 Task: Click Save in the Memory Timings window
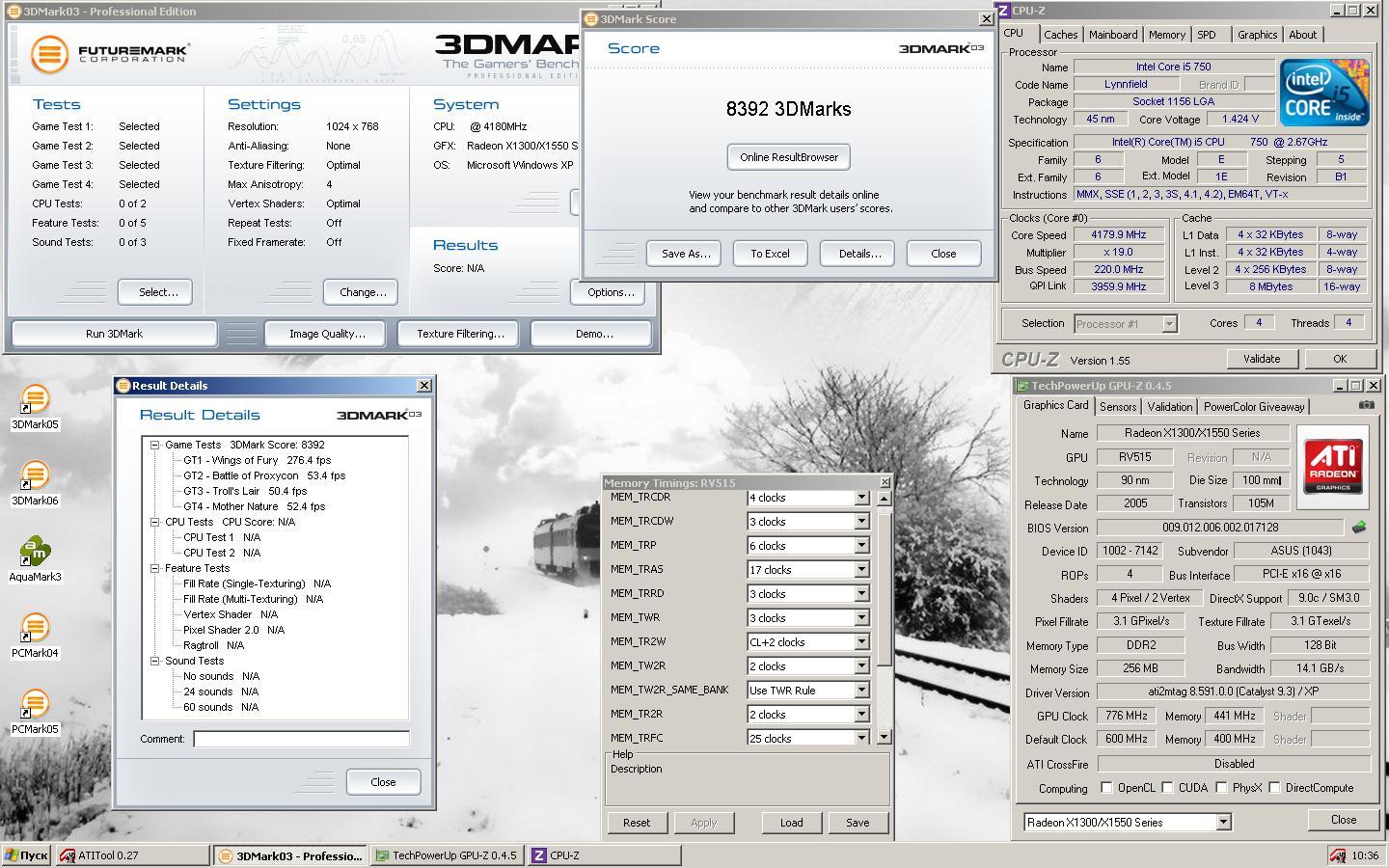(x=858, y=823)
